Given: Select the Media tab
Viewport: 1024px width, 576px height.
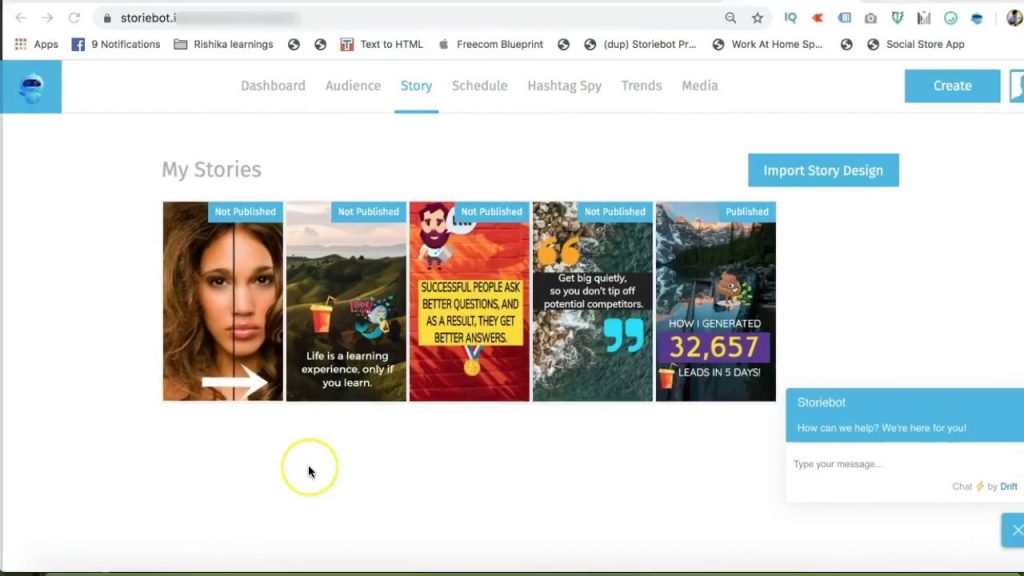Looking at the screenshot, I should (x=699, y=86).
